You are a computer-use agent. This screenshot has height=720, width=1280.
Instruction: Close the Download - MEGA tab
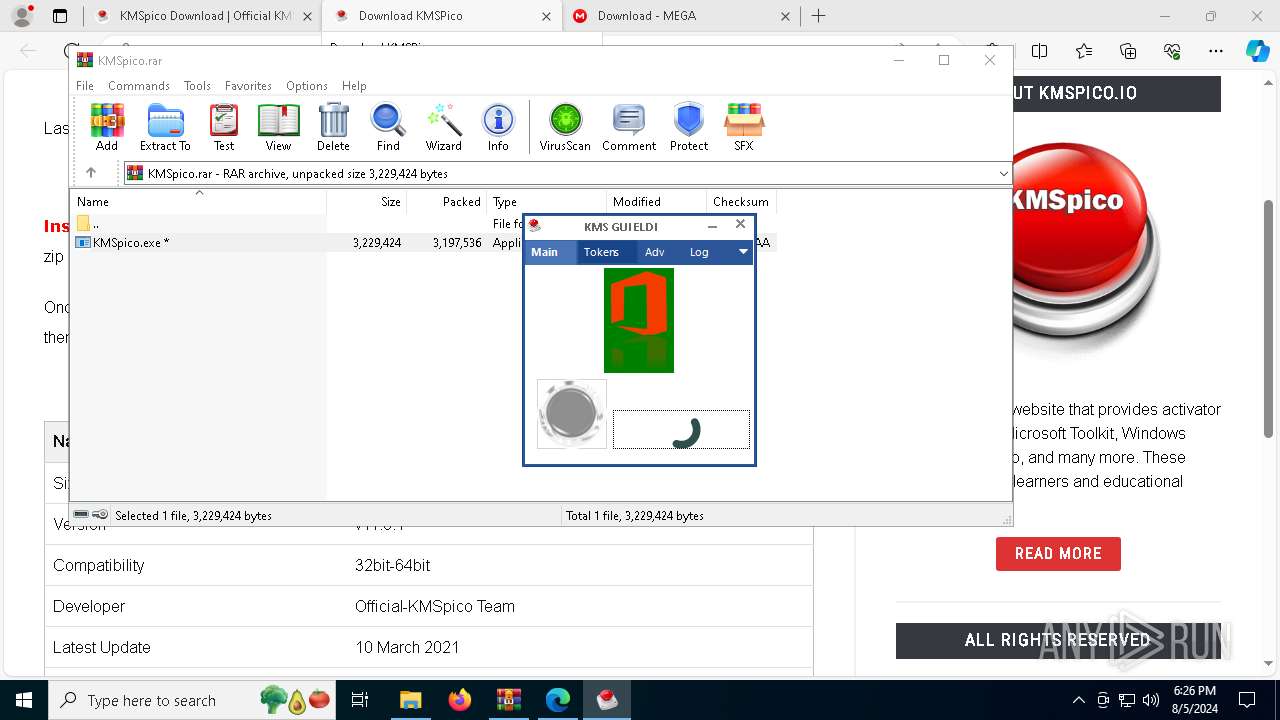tap(785, 16)
